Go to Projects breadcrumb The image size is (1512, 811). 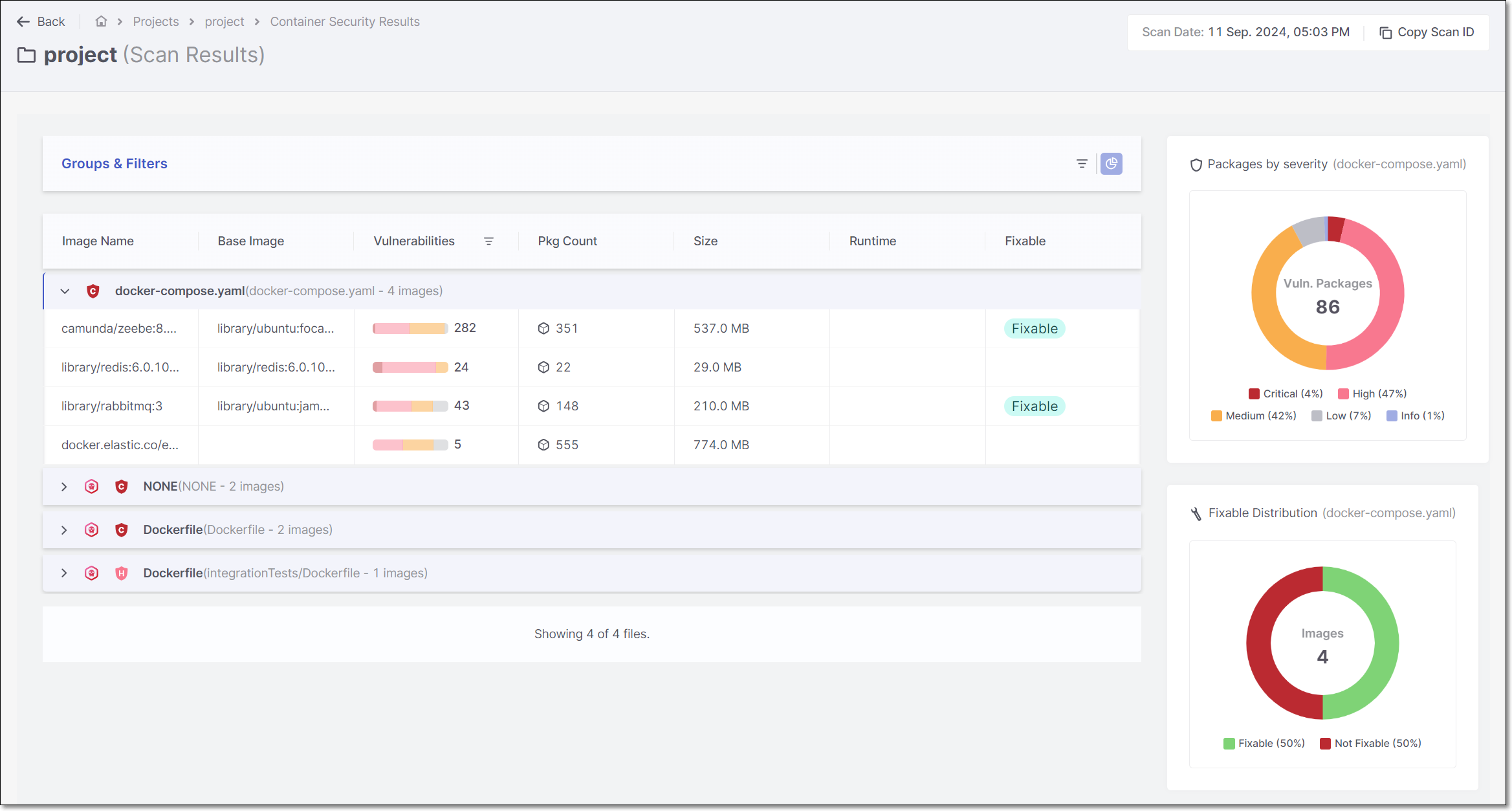156,21
